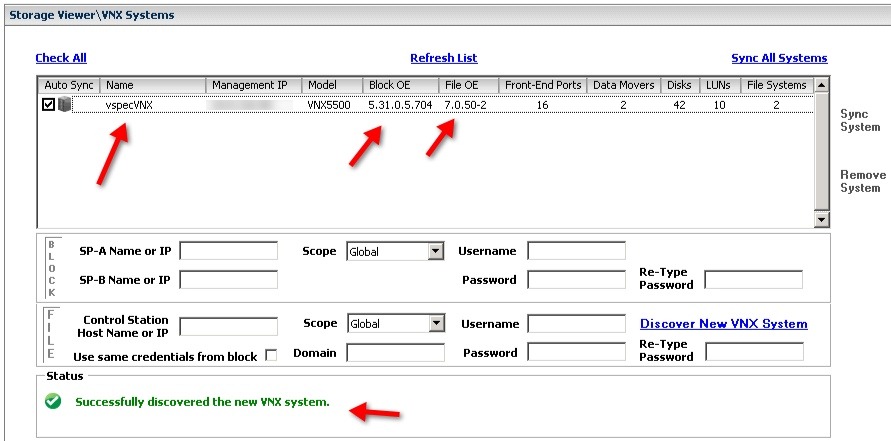Sort by the Block OE column header

click(x=400, y=85)
